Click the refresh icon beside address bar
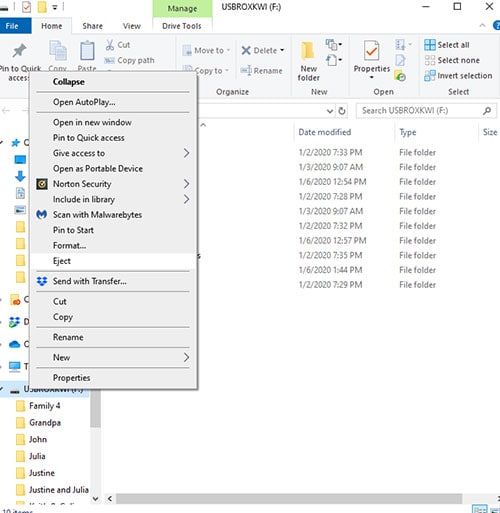This screenshot has height=513, width=500. coord(342,111)
